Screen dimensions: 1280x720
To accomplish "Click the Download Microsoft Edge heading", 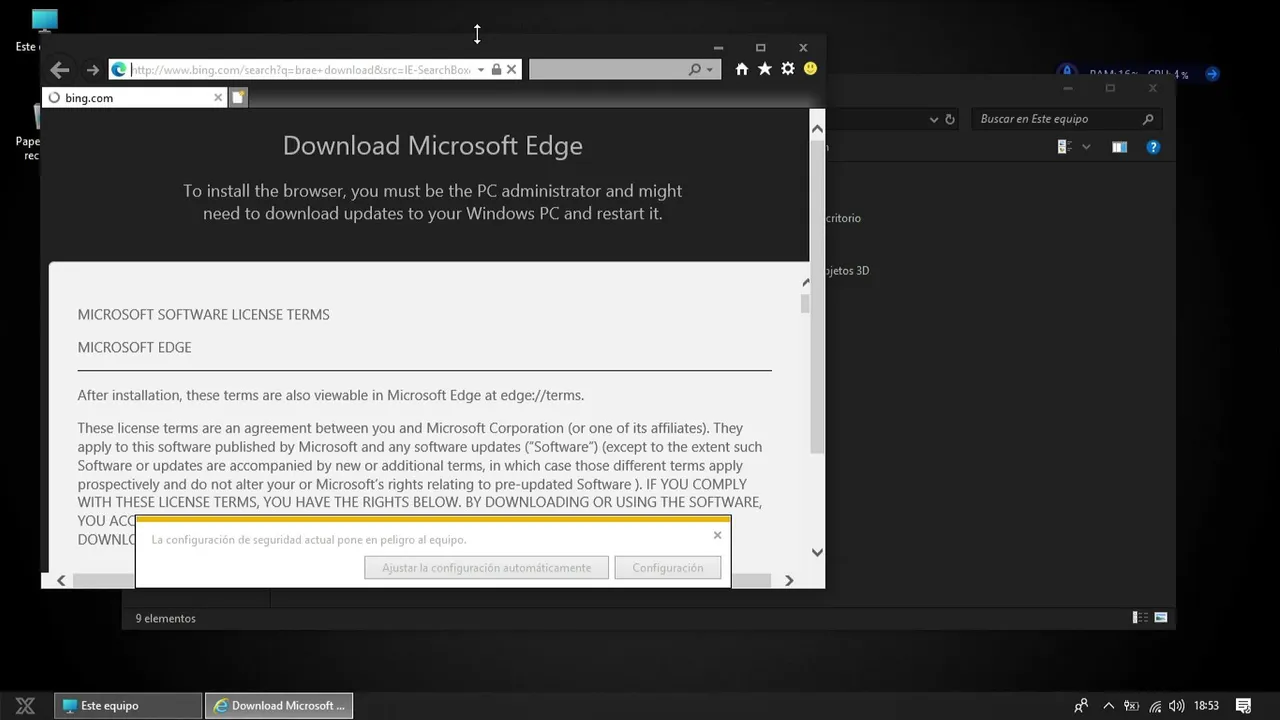I will (x=433, y=145).
